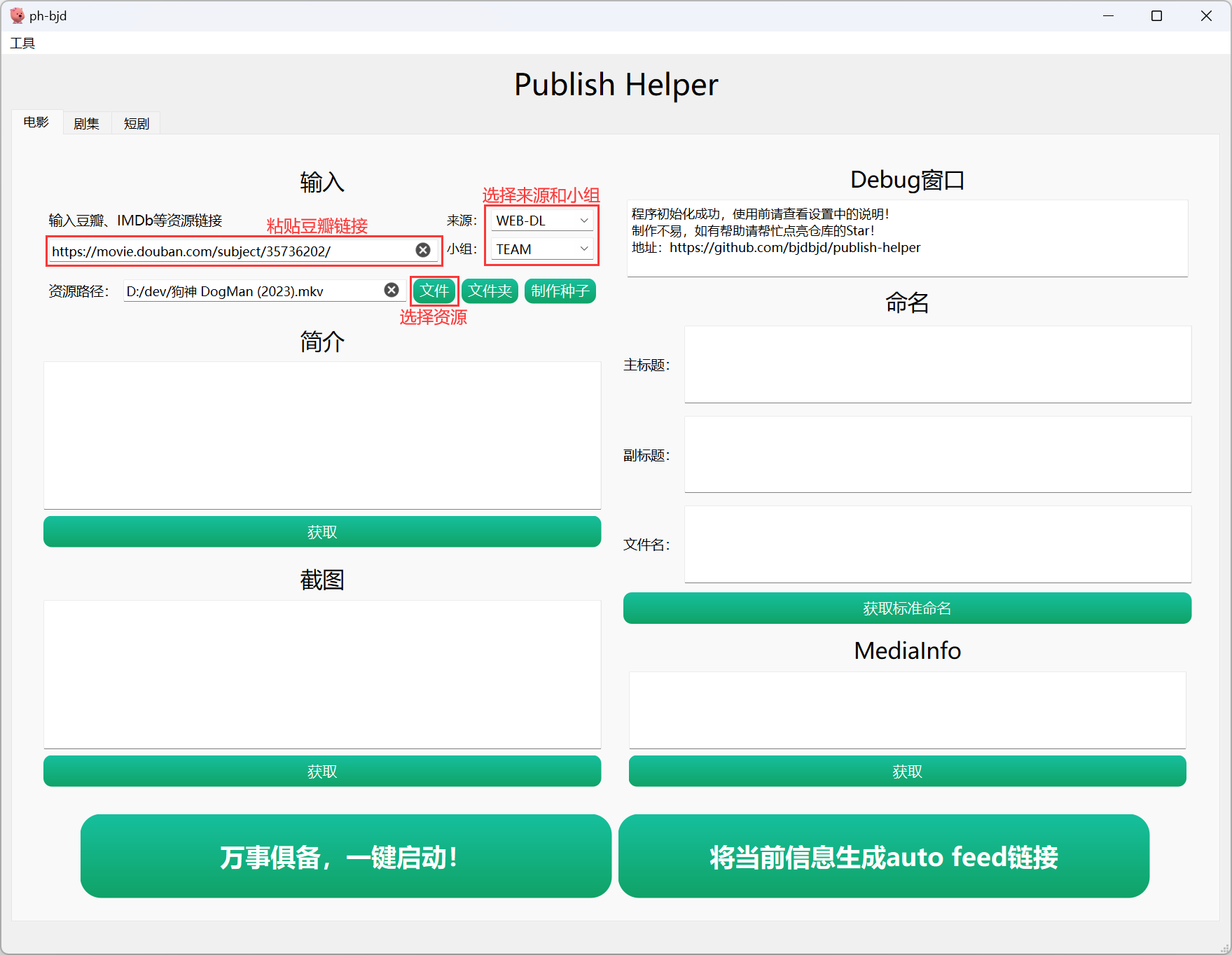Click 万事俱备，一键启动! button
This screenshot has width=1232, height=955.
(x=346, y=856)
